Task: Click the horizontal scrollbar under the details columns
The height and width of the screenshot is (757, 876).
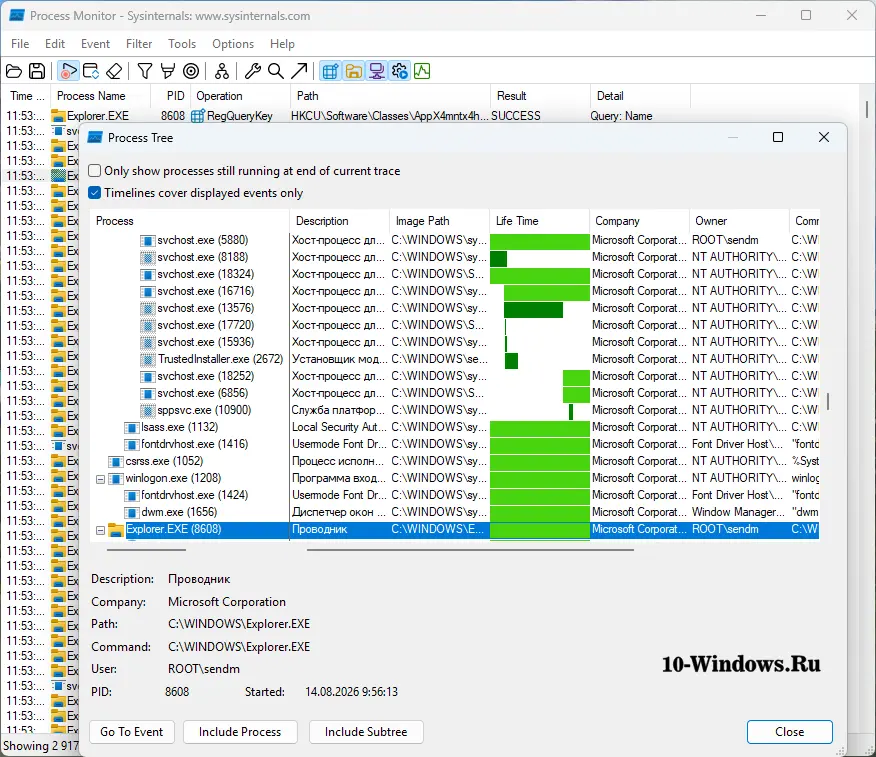Action: [x=470, y=550]
